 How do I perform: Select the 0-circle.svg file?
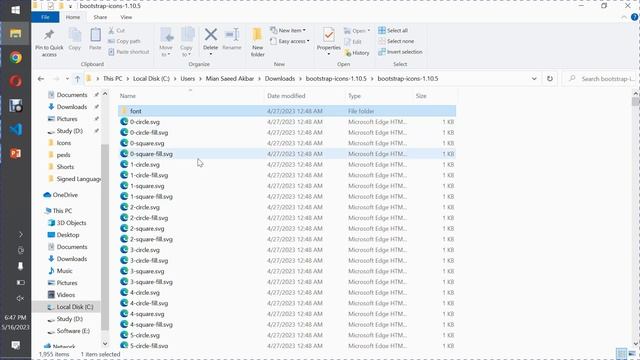pyautogui.click(x=287, y=122)
